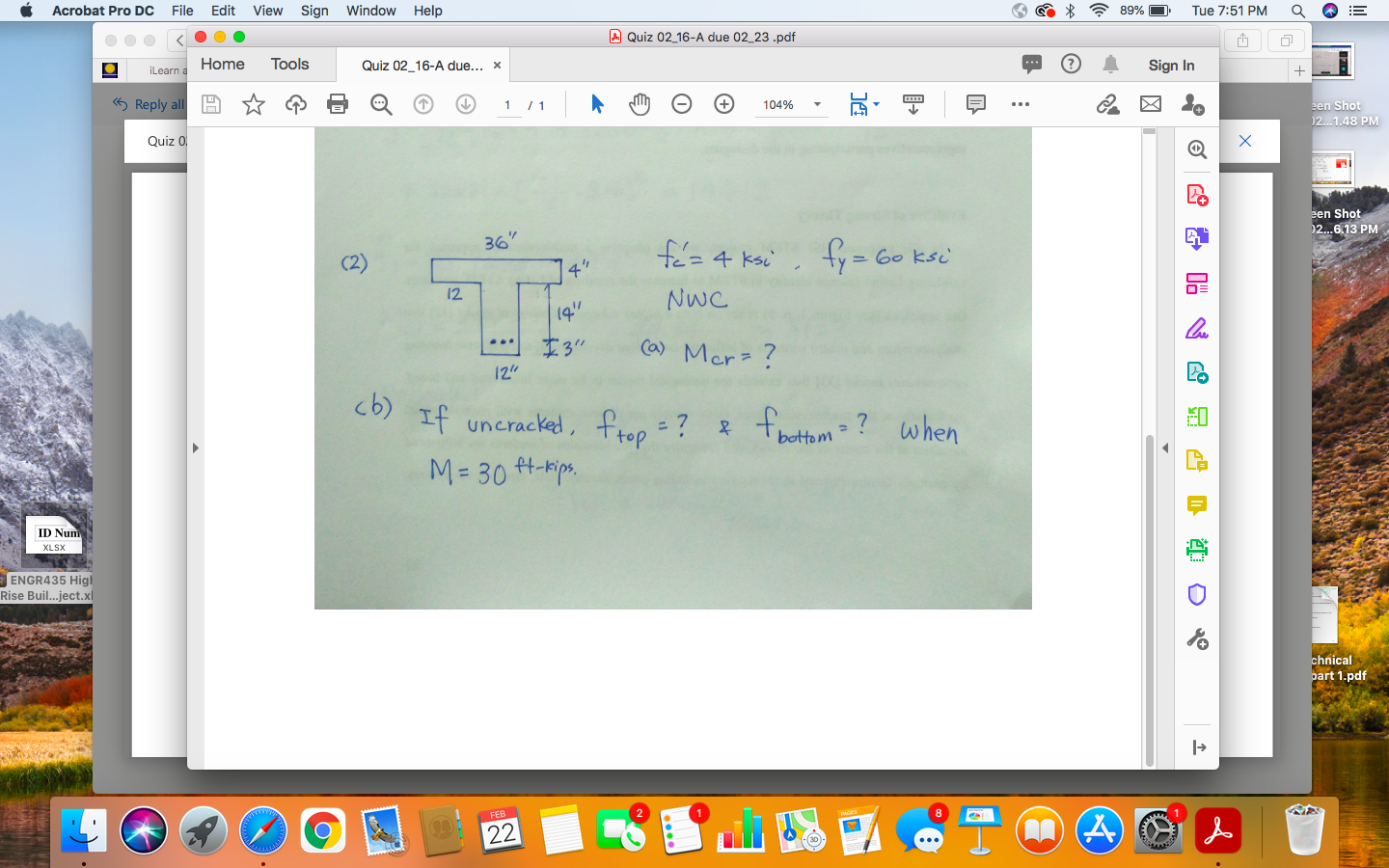Expand the left navigation pane
This screenshot has width=1389, height=868.
(x=195, y=448)
